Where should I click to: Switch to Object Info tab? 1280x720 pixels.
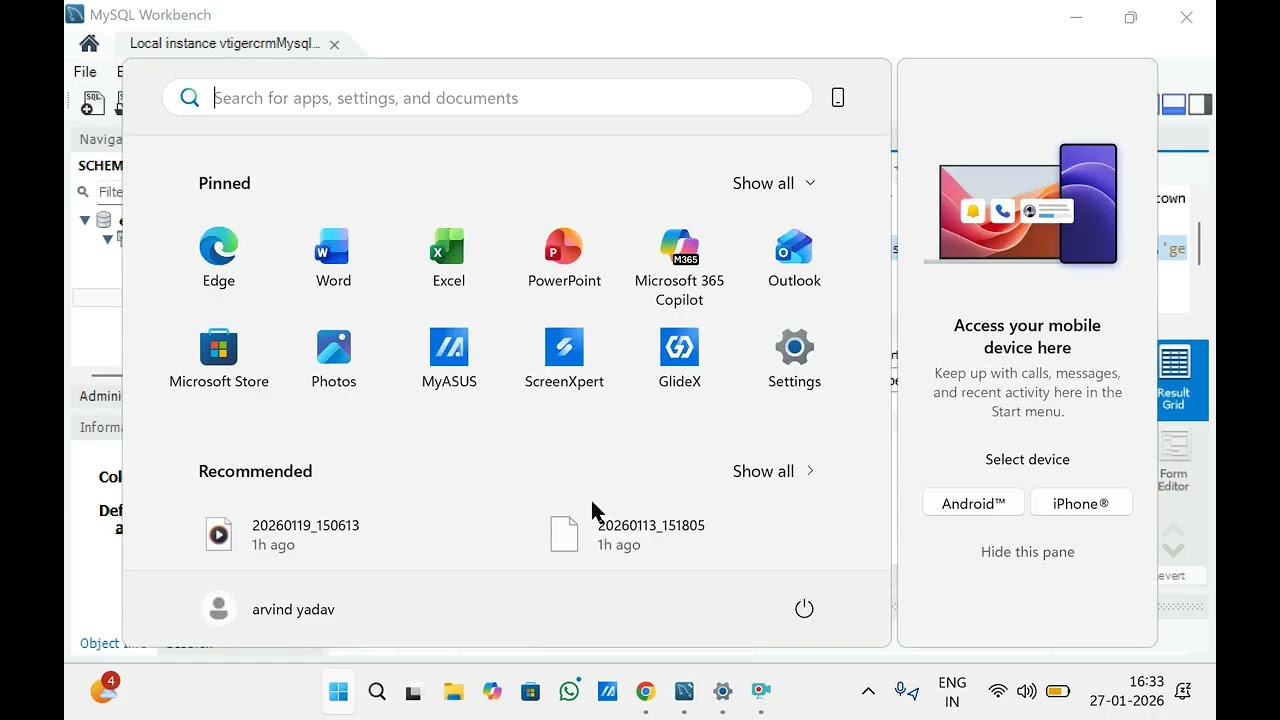coord(112,644)
